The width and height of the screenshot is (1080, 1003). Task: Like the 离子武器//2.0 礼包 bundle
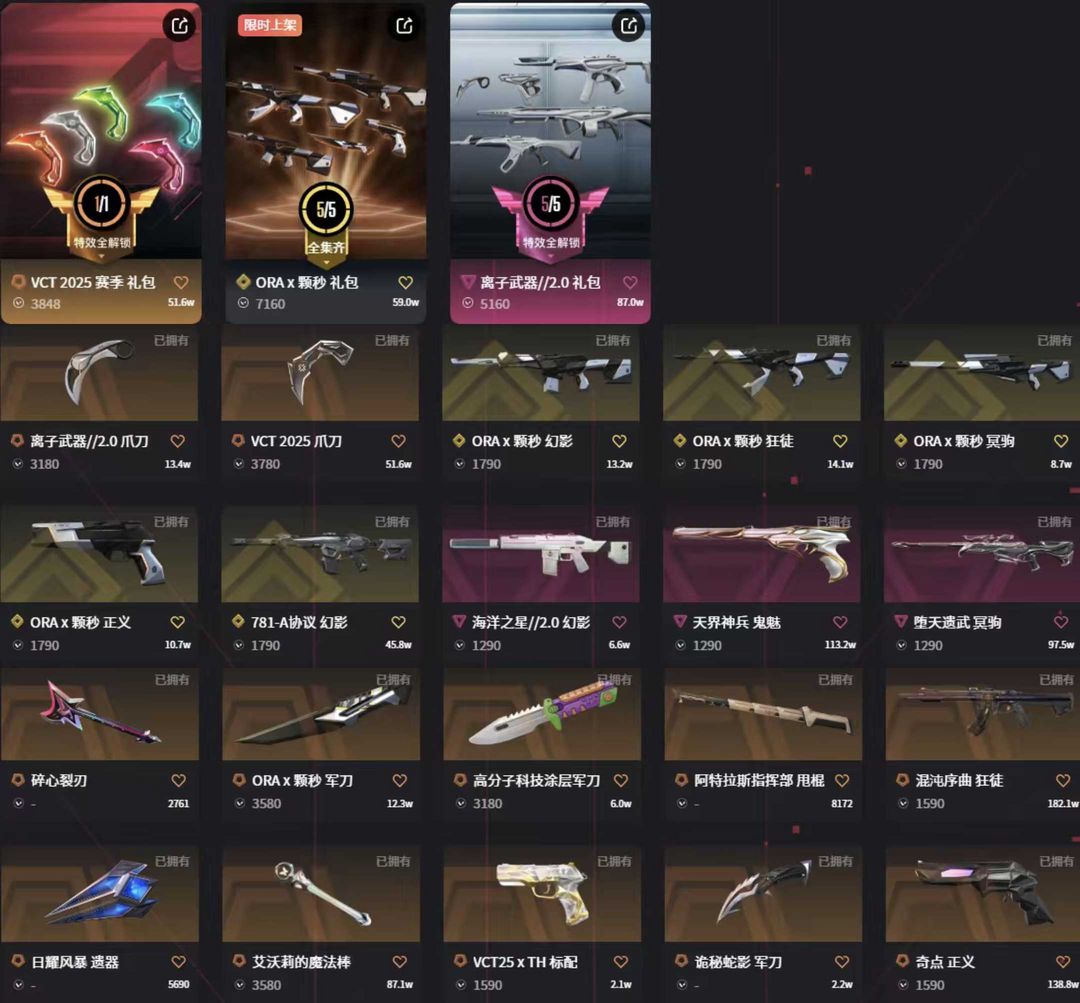[630, 282]
